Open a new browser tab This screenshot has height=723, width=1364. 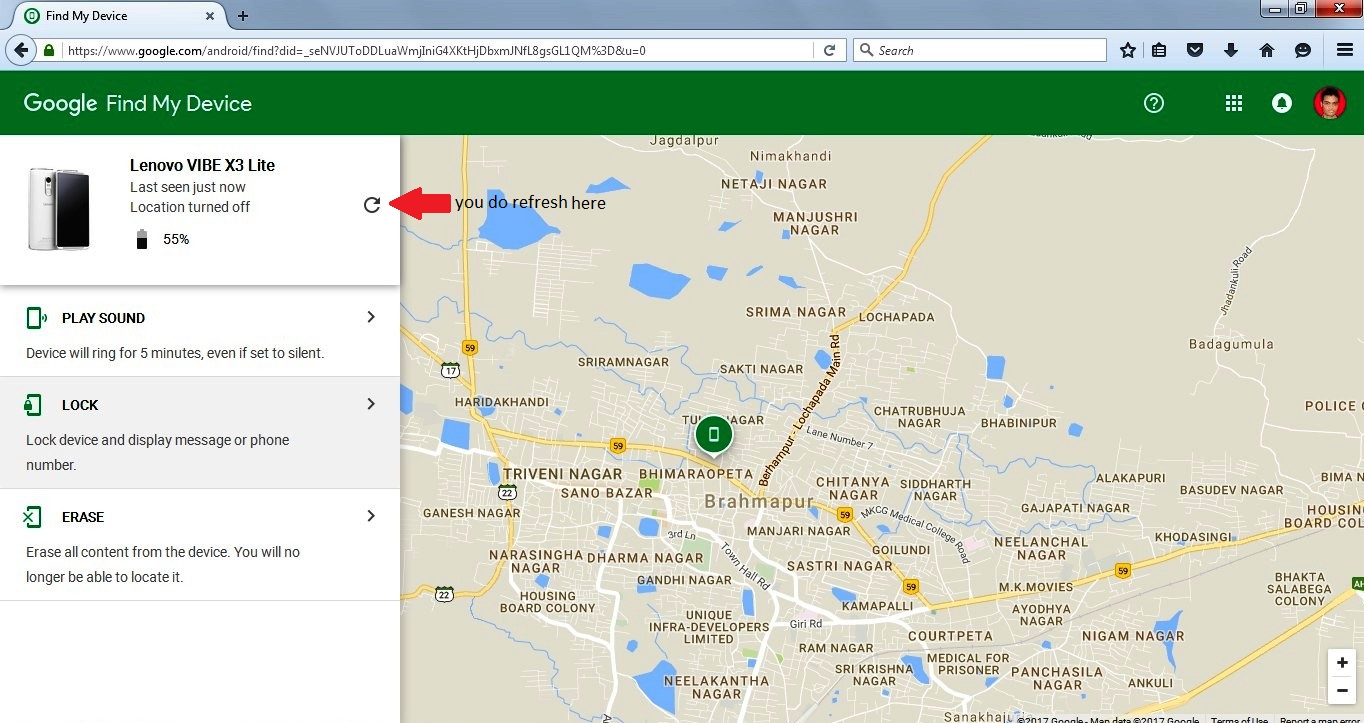tap(242, 16)
